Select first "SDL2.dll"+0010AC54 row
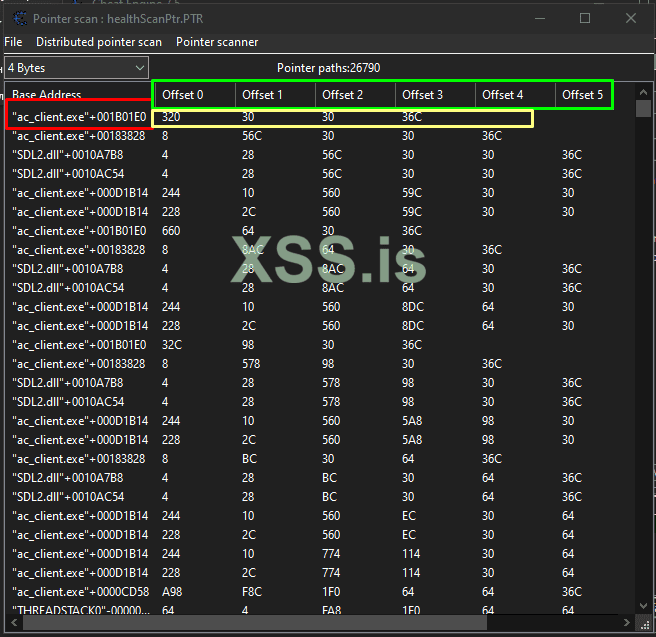 (320, 174)
